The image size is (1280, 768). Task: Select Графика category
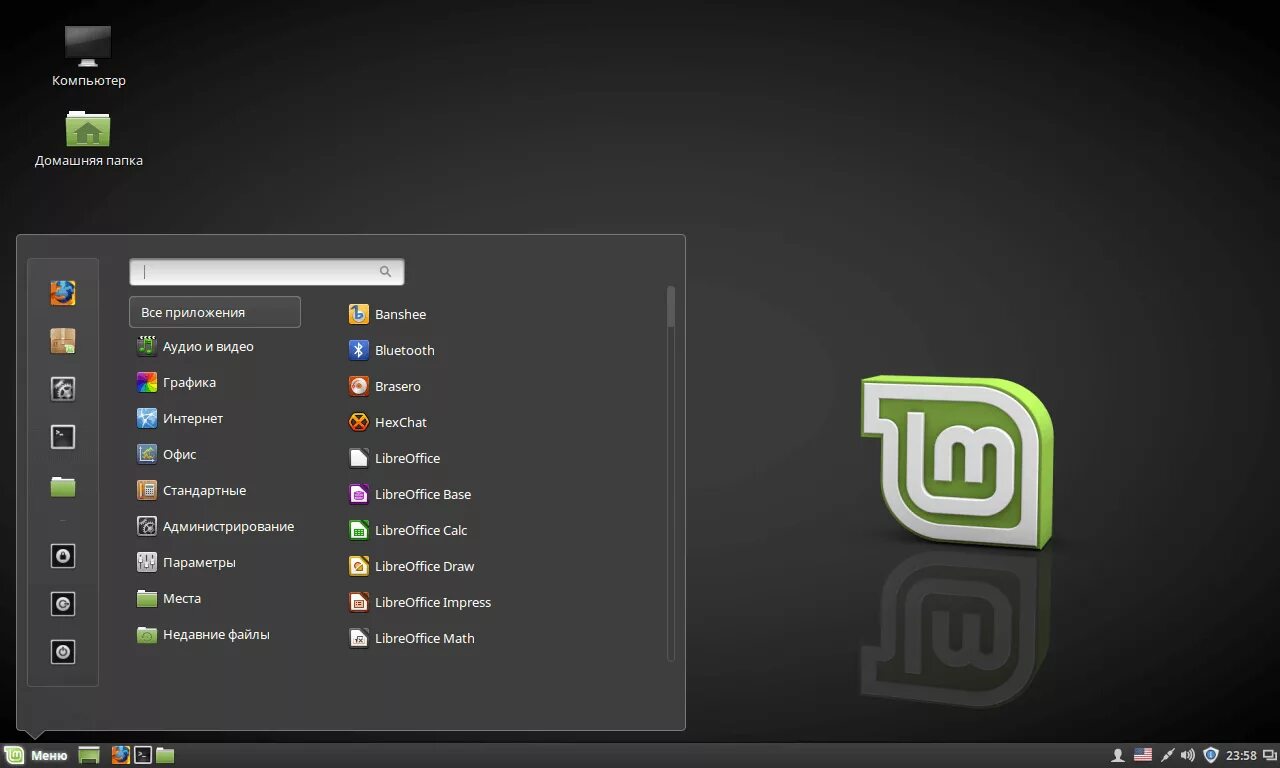(x=176, y=382)
